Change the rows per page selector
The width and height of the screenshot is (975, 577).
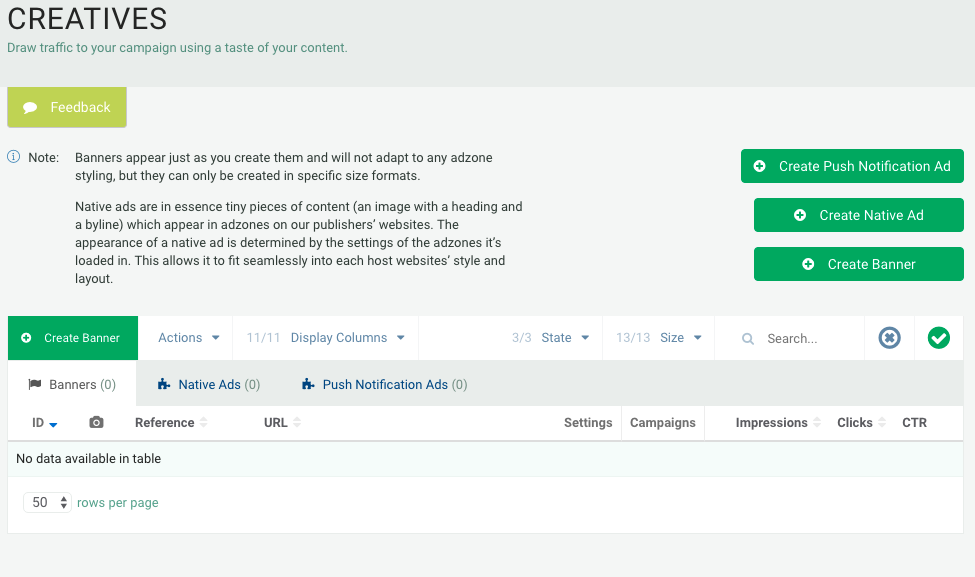coord(48,503)
